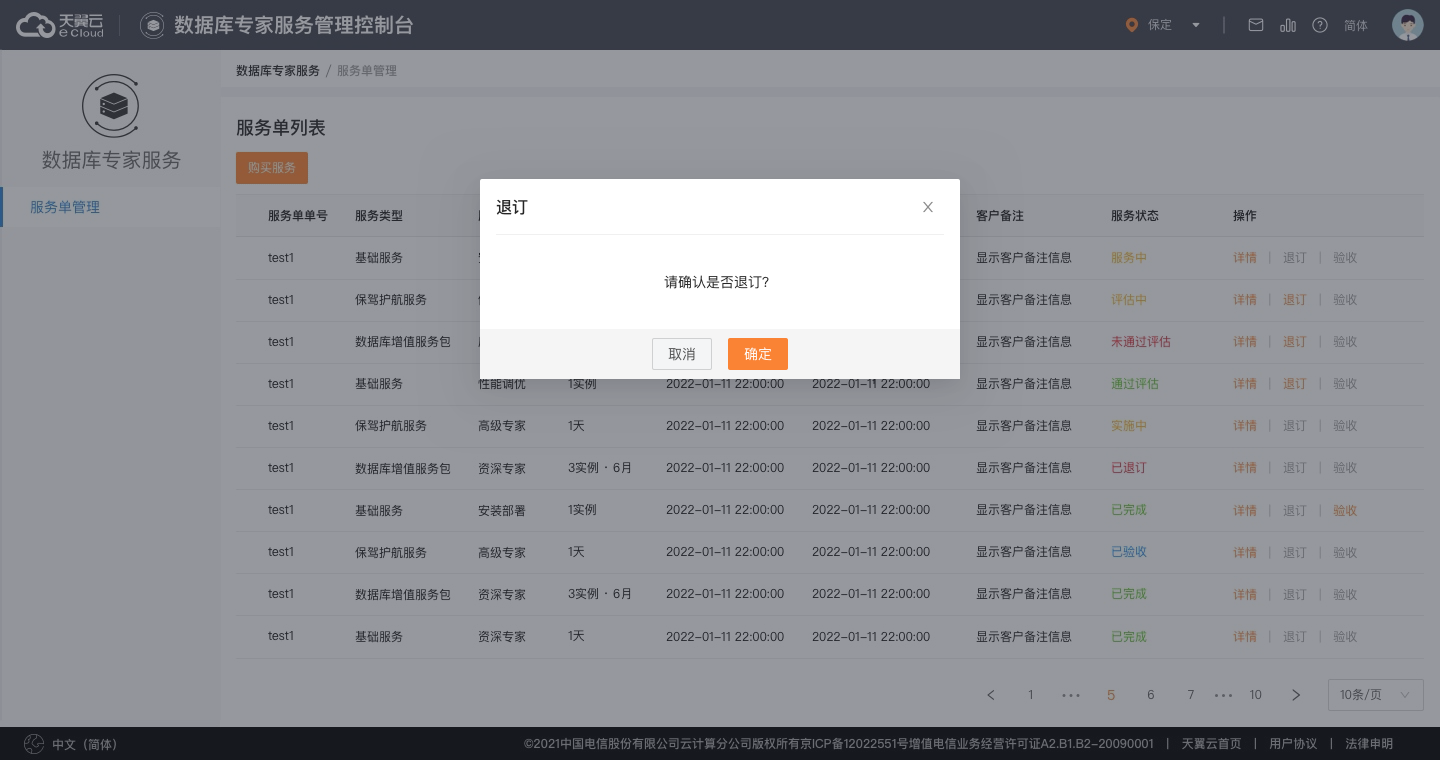Click the next page arrow
1440x760 pixels.
1296,695
